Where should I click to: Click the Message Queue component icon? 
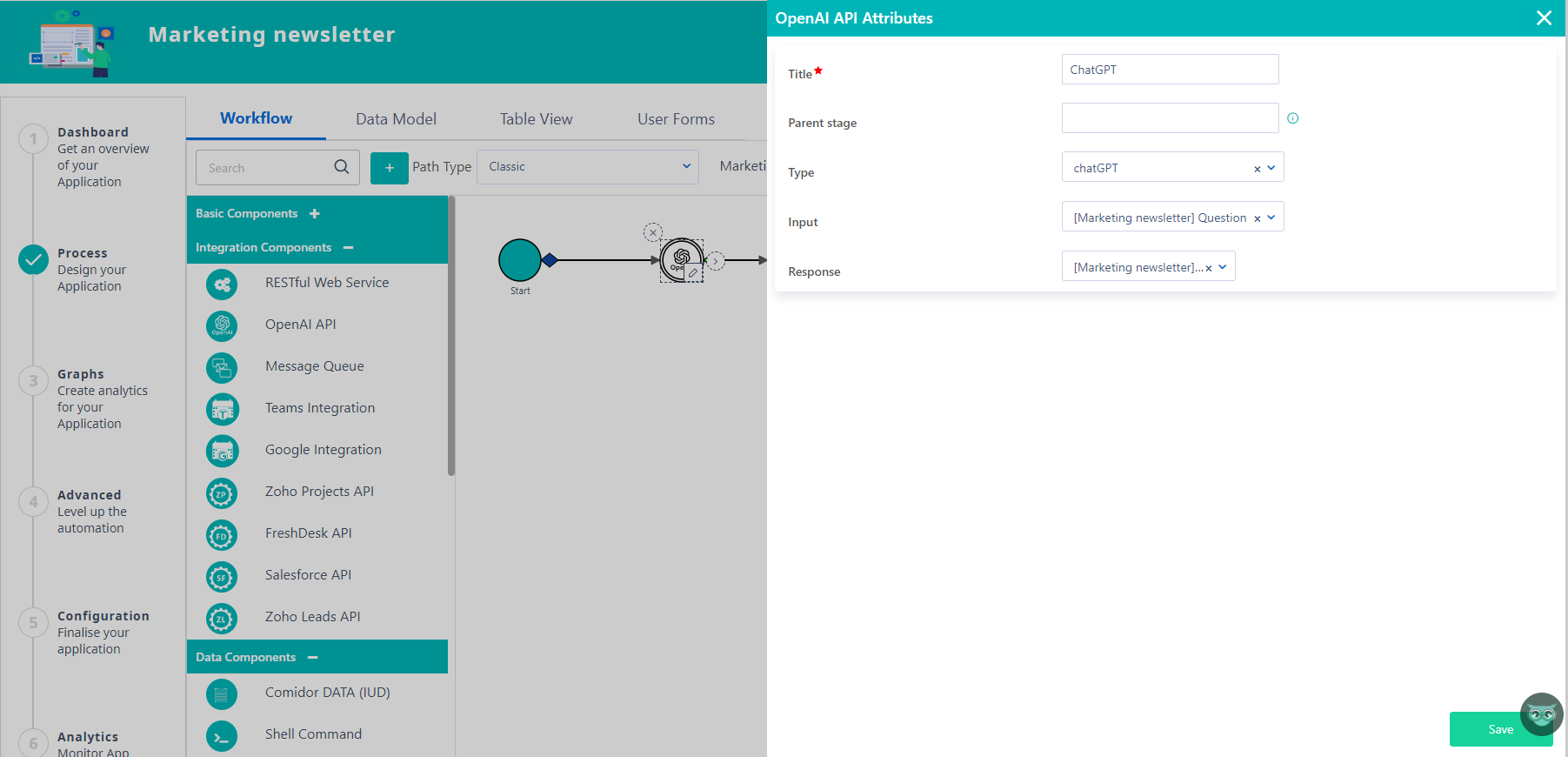pyautogui.click(x=222, y=367)
